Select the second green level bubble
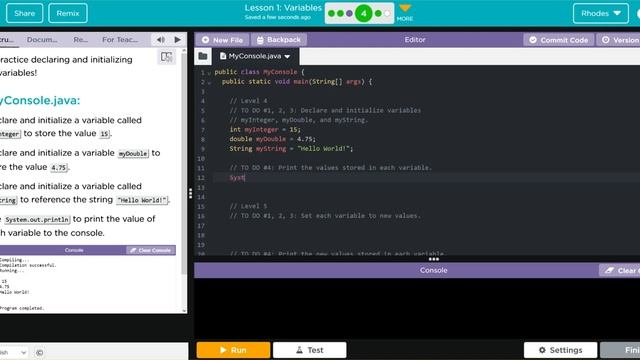Screen dimensions: 640x360 coord(340,13)
